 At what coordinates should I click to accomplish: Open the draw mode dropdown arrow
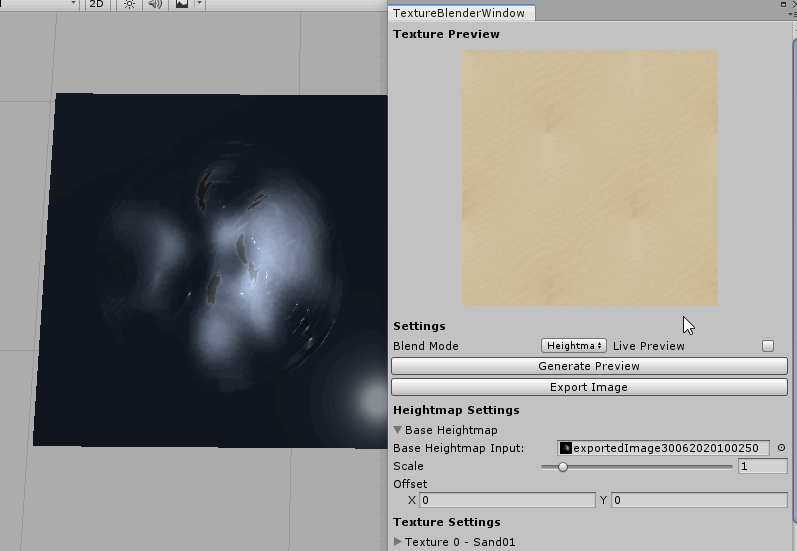73,3
